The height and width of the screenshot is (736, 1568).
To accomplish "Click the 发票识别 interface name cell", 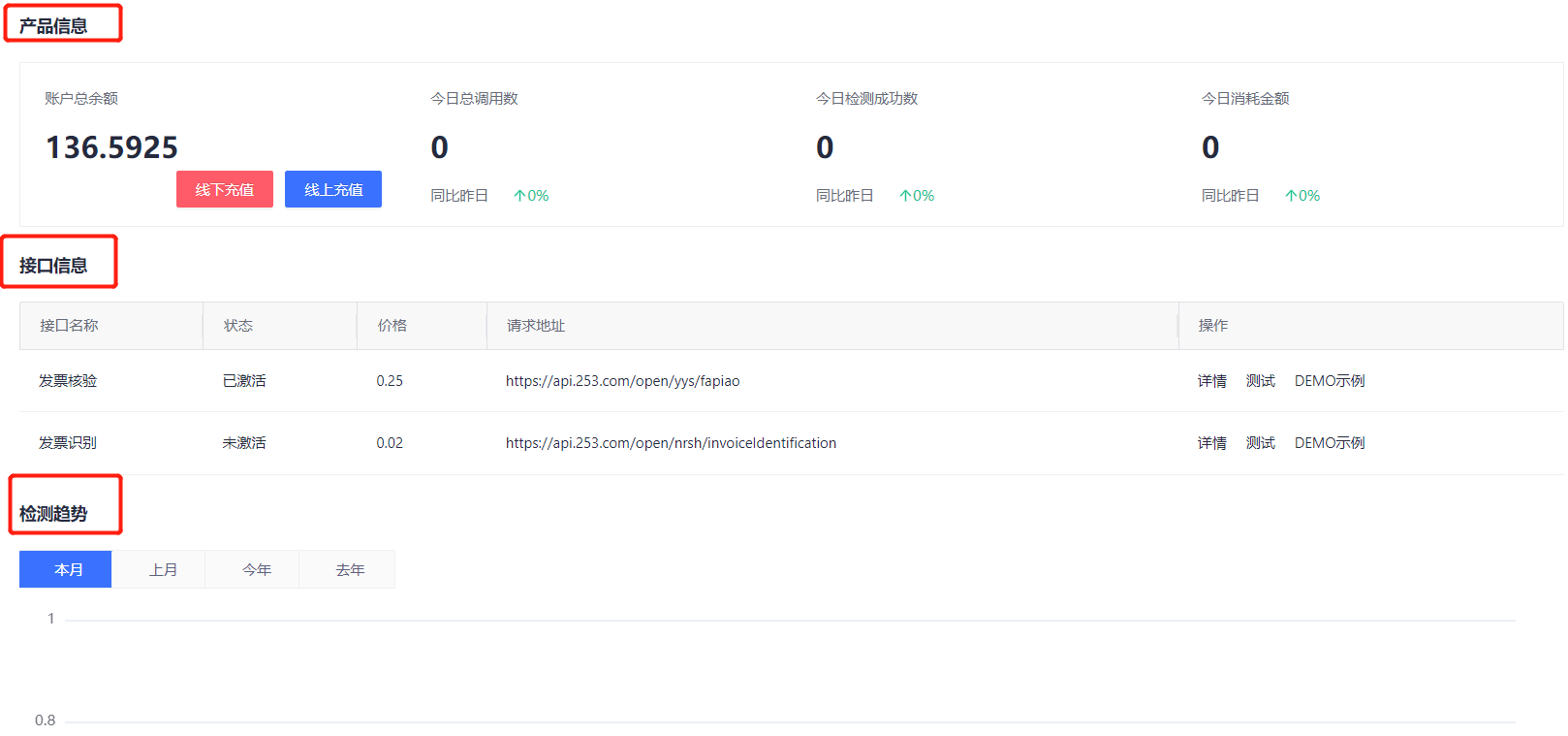I will click(x=68, y=443).
